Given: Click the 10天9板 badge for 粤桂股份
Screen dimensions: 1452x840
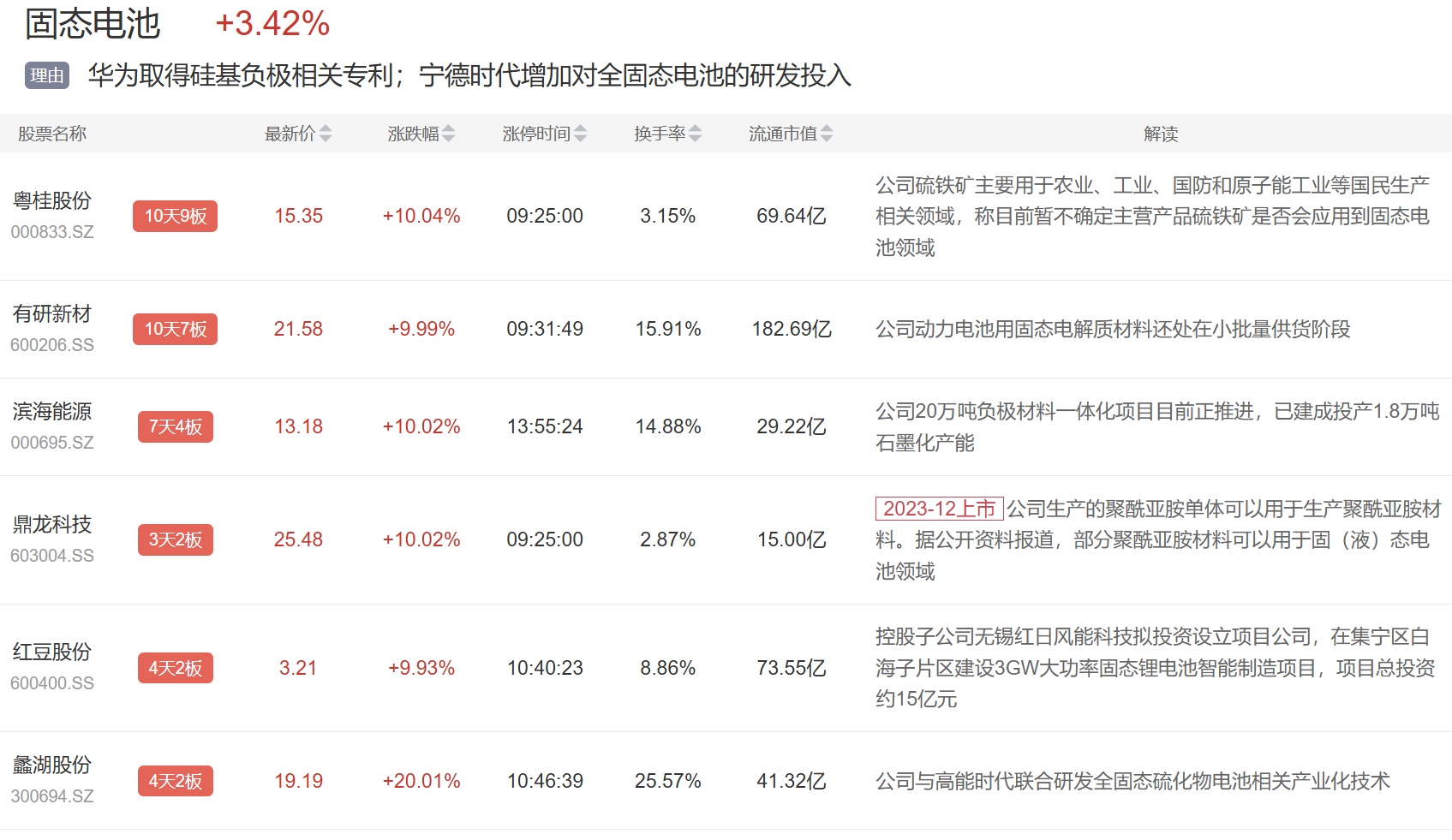Looking at the screenshot, I should 175,216.
